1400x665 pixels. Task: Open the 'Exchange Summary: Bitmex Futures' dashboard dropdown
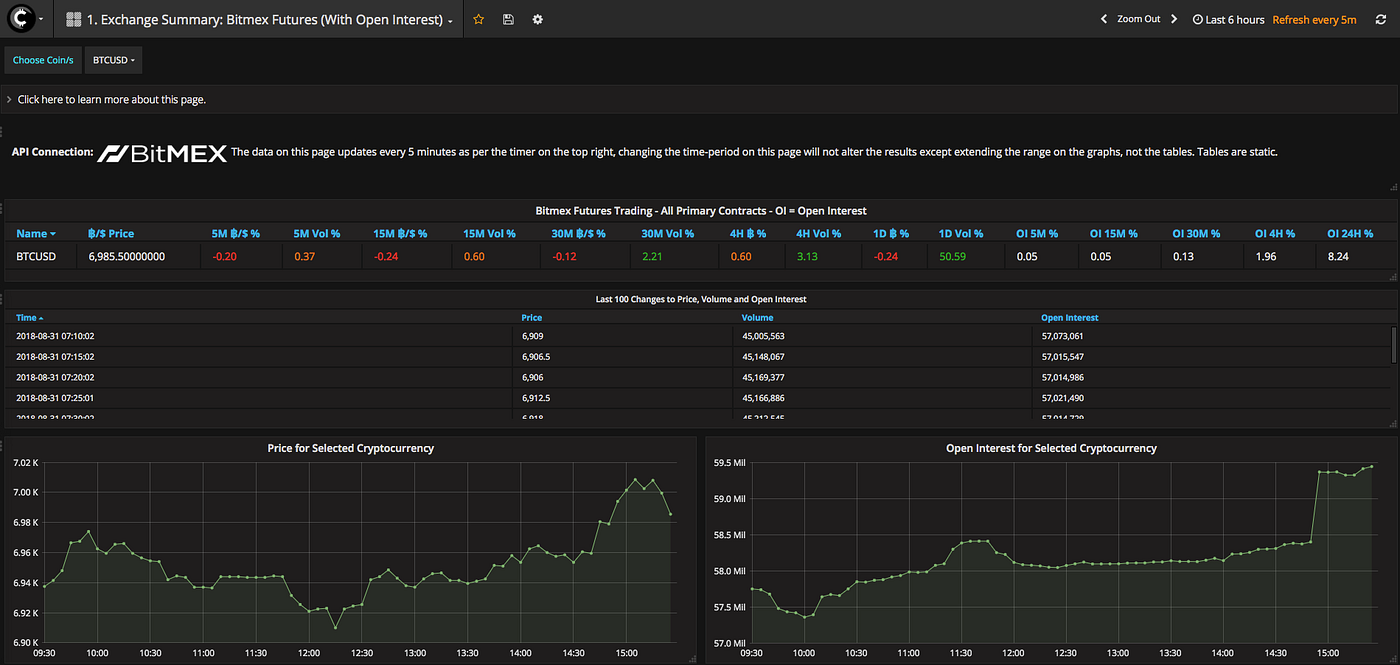tap(270, 19)
